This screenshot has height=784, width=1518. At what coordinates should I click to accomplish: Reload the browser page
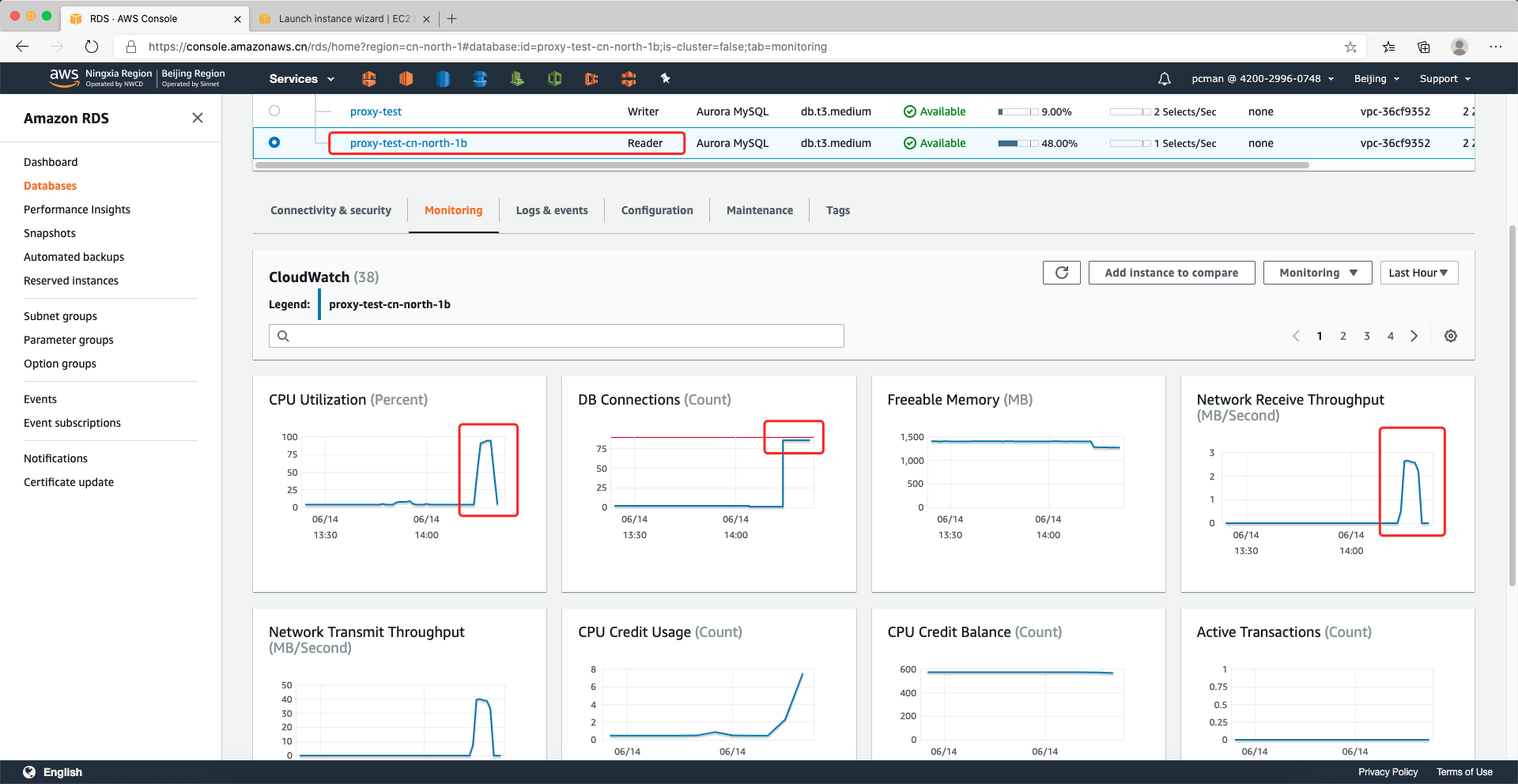coord(92,47)
